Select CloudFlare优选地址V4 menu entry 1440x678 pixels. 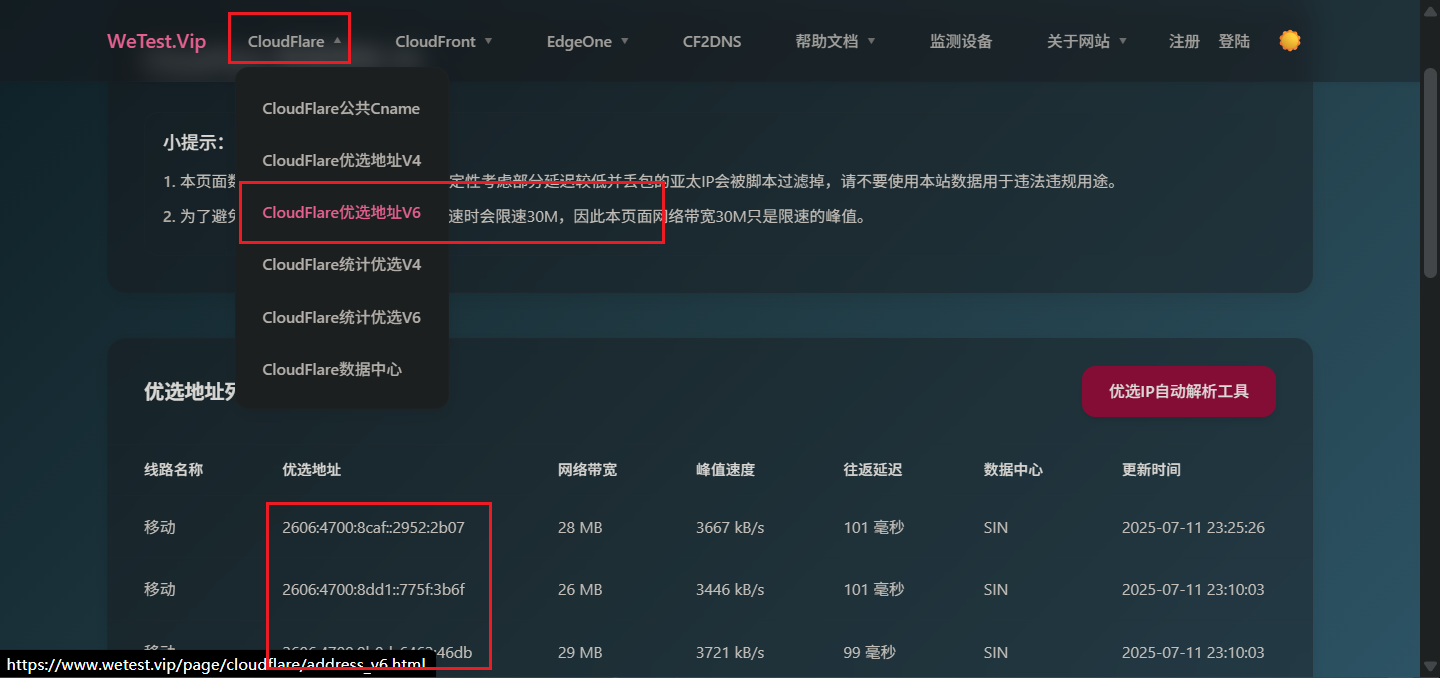(341, 160)
